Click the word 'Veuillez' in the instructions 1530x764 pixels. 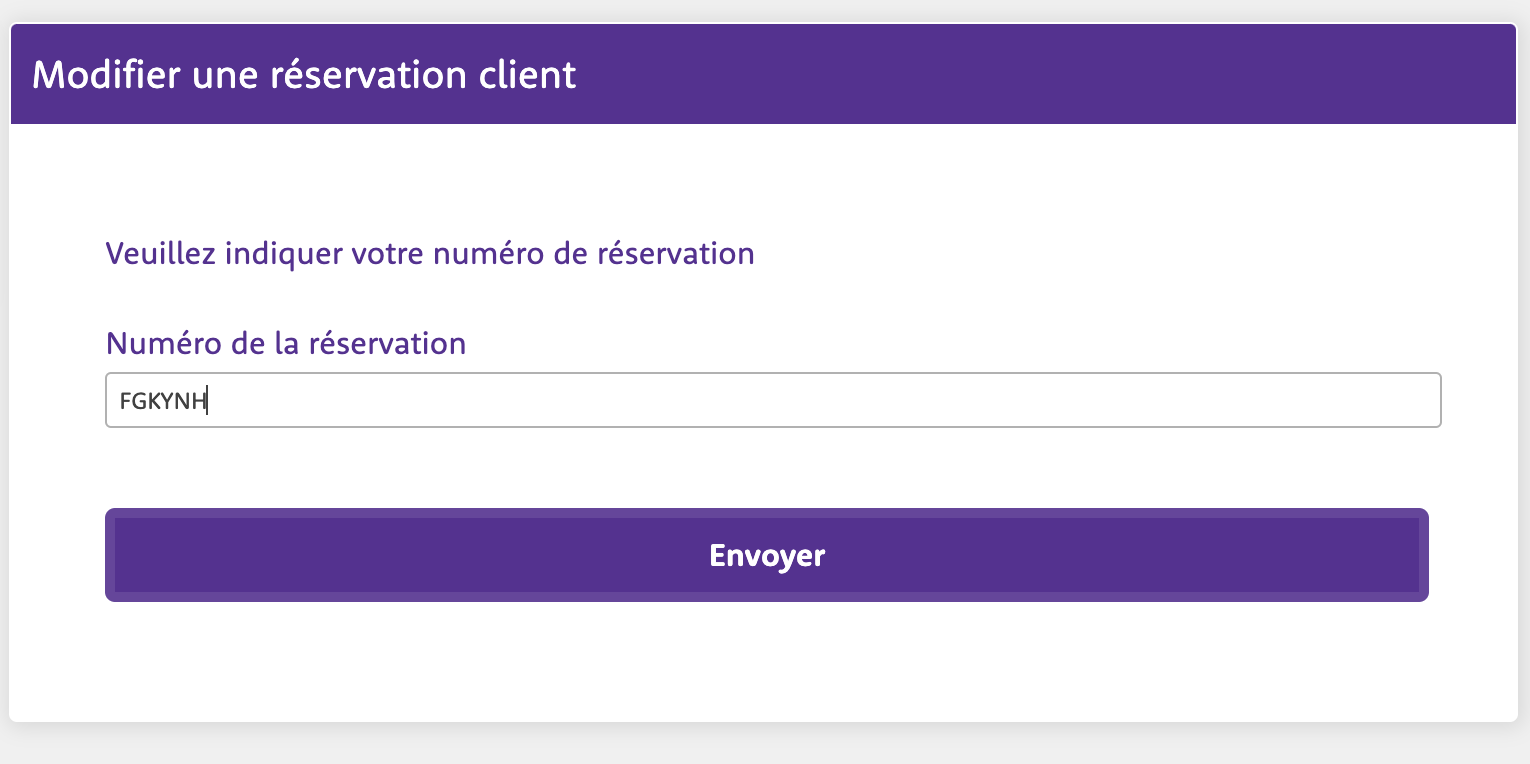pyautogui.click(x=160, y=253)
